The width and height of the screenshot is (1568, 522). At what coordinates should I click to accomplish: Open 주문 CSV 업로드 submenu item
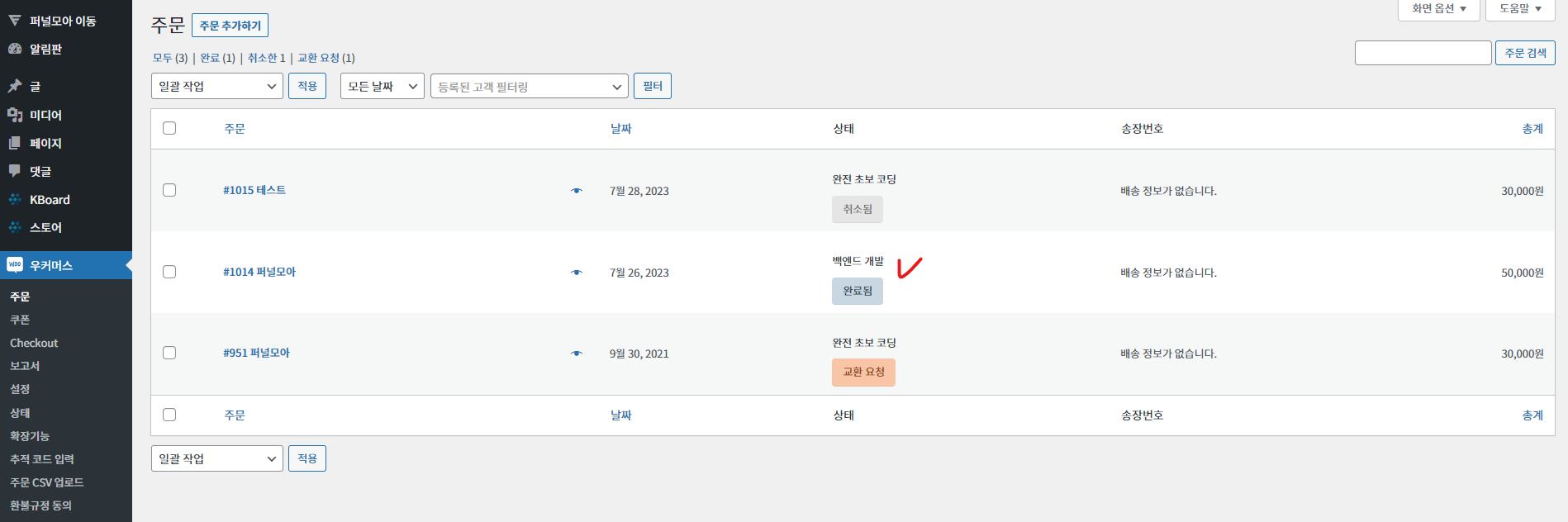(46, 482)
